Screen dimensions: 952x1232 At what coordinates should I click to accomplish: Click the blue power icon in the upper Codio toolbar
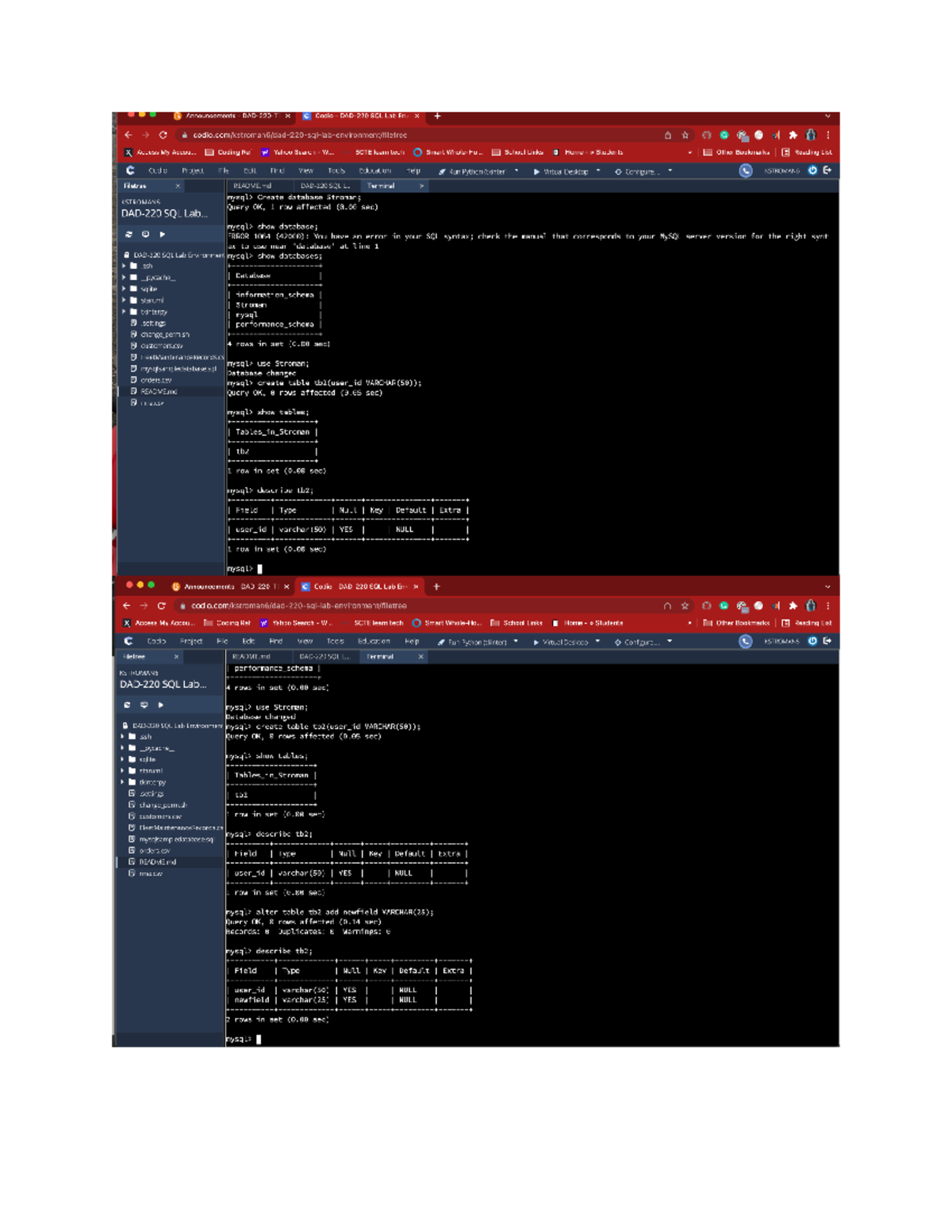coord(812,171)
